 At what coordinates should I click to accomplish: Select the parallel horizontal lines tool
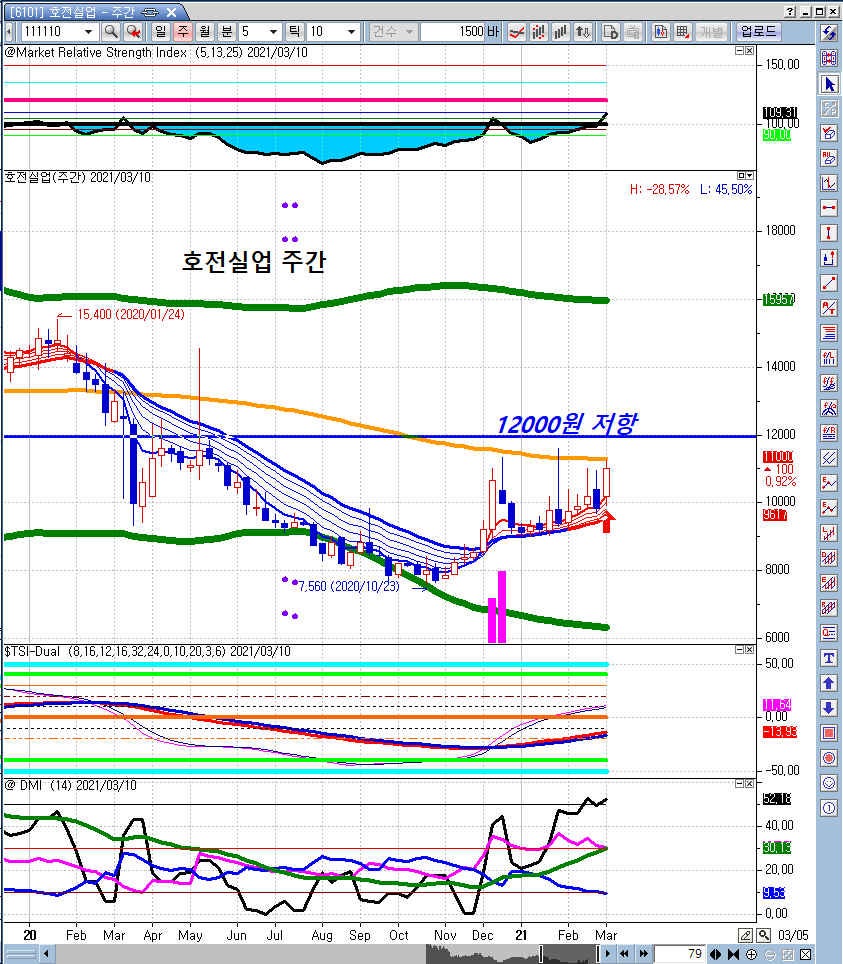(x=829, y=333)
